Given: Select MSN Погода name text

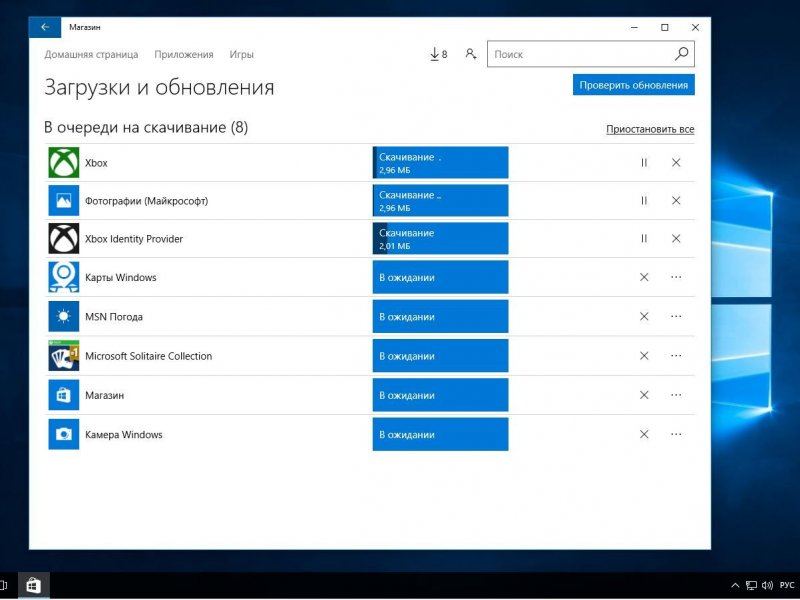Looking at the screenshot, I should 114,317.
